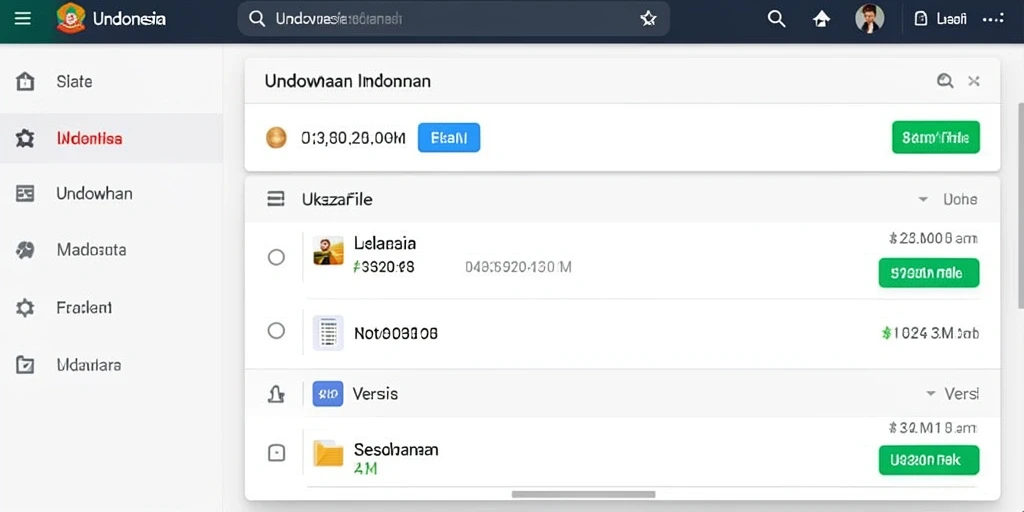Click the blue Ekanl button

pyautogui.click(x=449, y=138)
